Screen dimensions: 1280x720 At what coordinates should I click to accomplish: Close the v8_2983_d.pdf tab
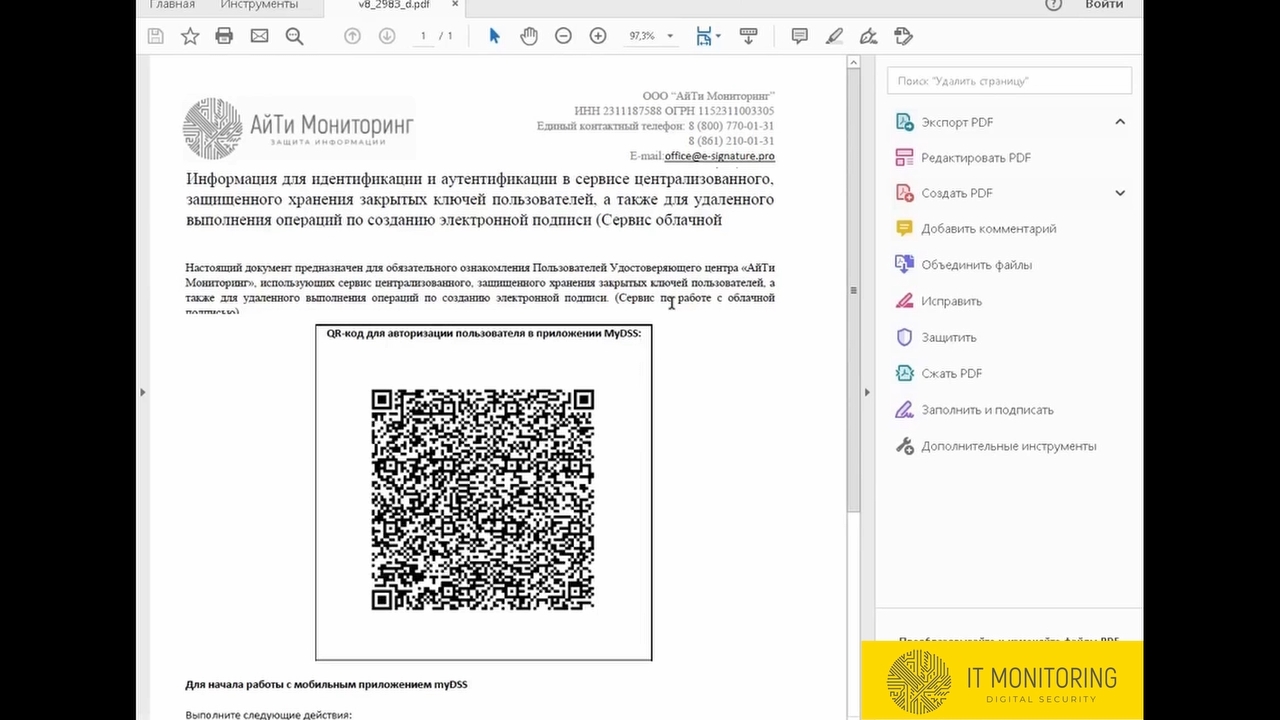coord(455,4)
